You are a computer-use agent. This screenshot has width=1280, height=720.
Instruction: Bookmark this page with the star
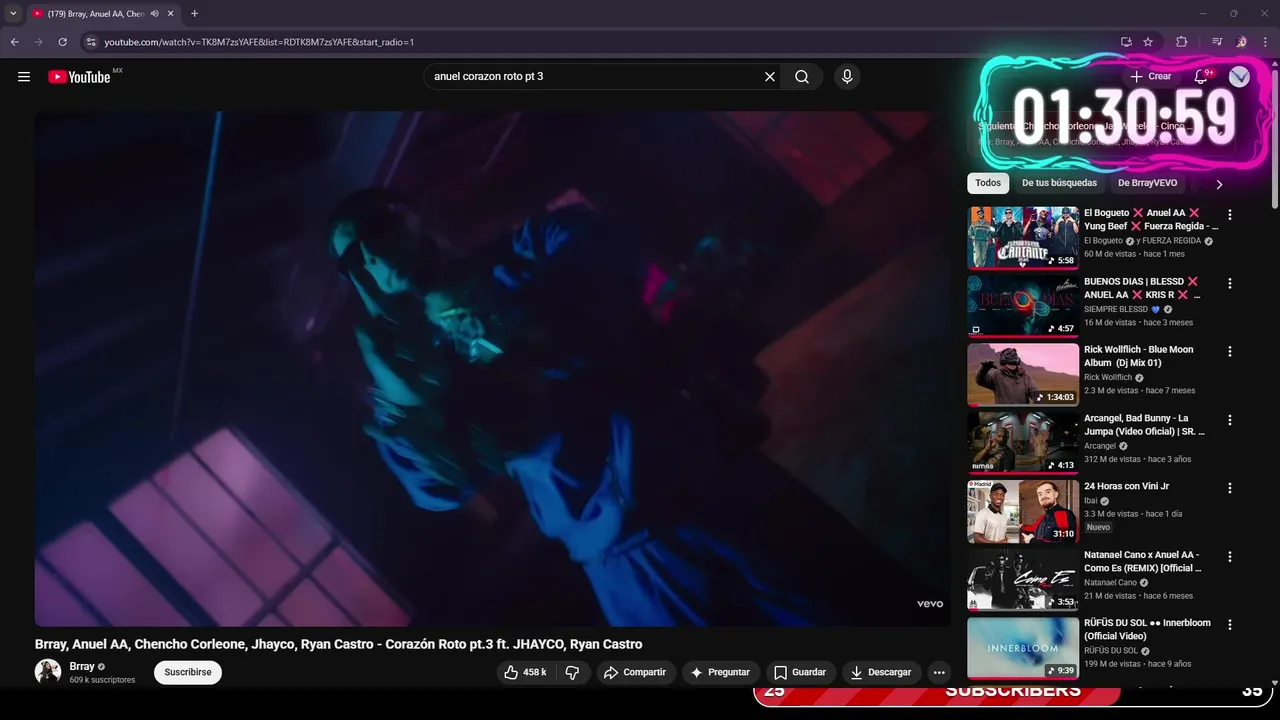coord(1148,42)
